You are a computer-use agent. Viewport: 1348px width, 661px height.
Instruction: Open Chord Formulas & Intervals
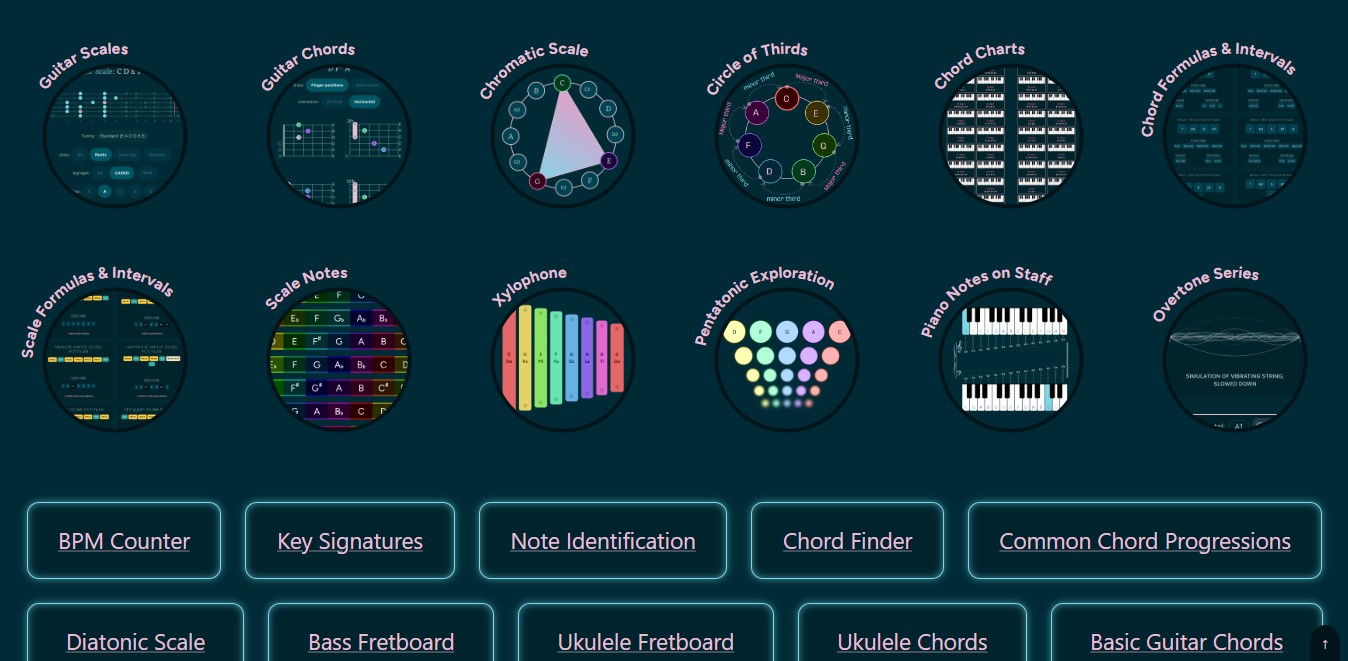pyautogui.click(x=1233, y=134)
